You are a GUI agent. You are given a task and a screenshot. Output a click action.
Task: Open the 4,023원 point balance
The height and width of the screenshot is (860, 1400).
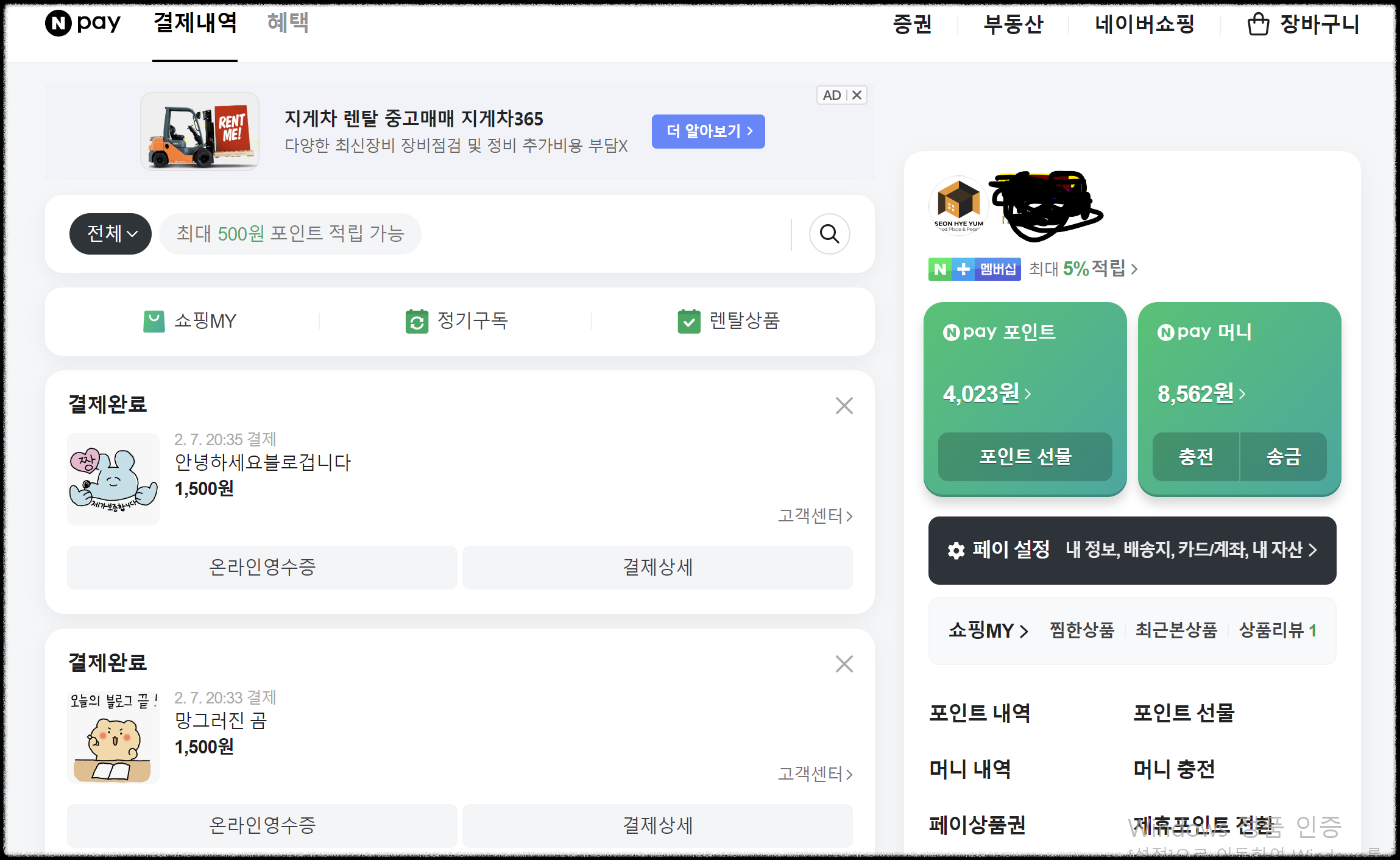click(987, 394)
